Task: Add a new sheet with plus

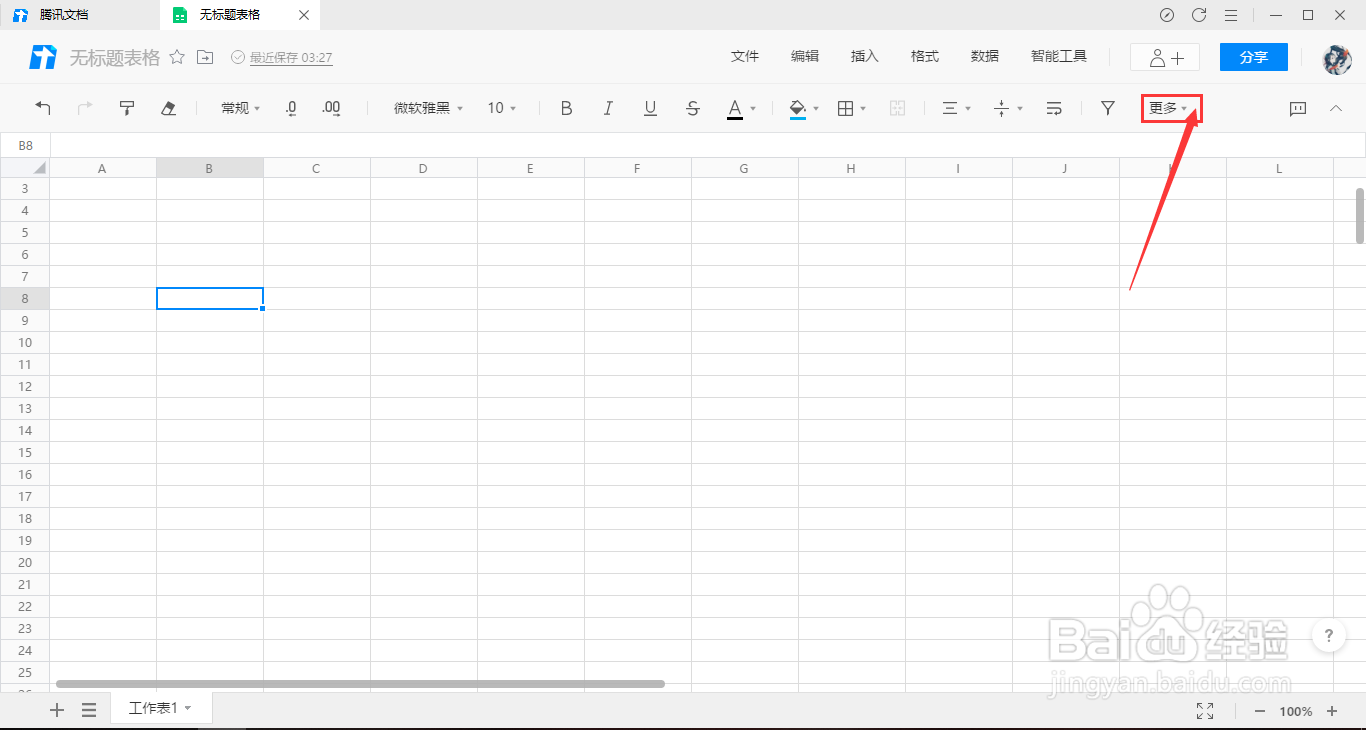Action: coord(57,710)
